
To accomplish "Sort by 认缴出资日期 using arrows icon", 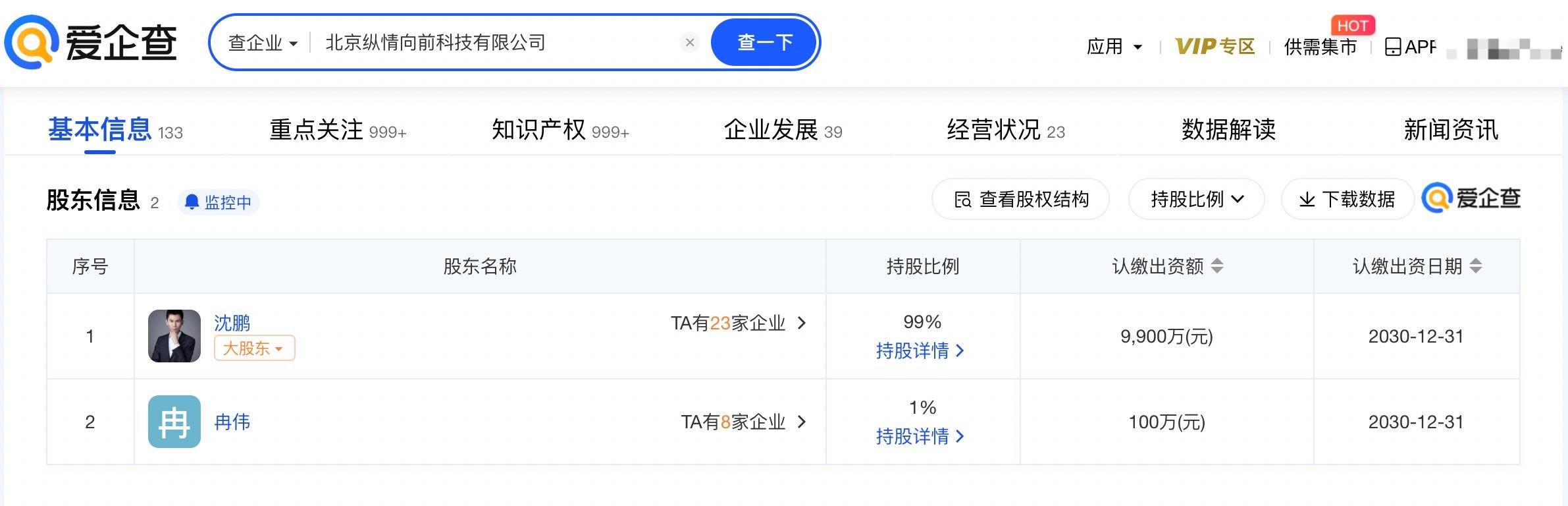I will coord(1476,266).
